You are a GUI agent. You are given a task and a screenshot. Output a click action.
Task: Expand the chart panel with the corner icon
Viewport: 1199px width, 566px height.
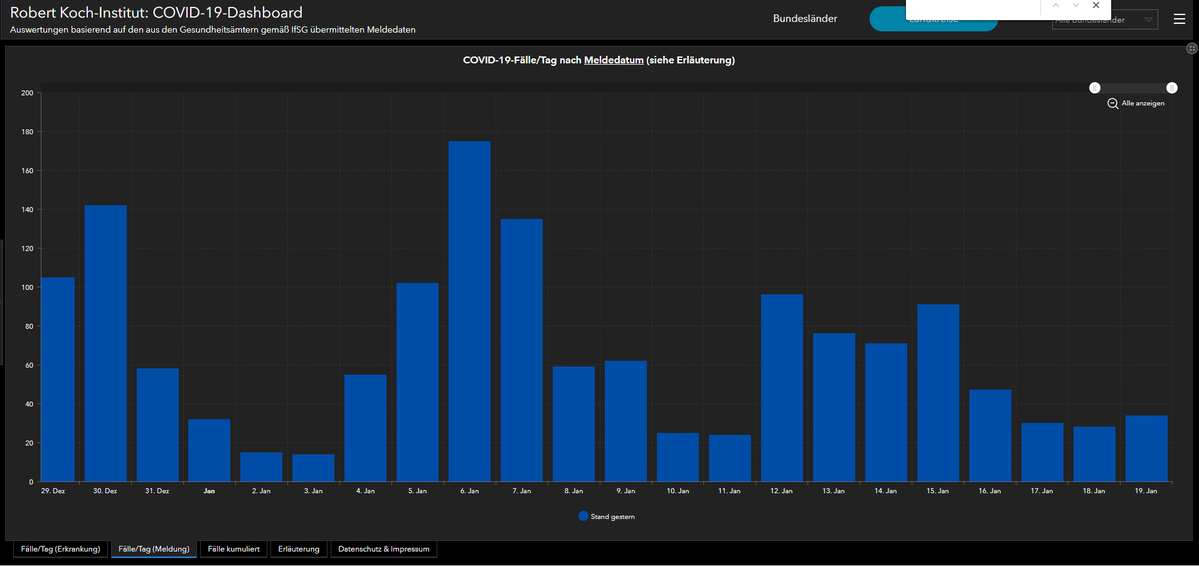(1192, 48)
